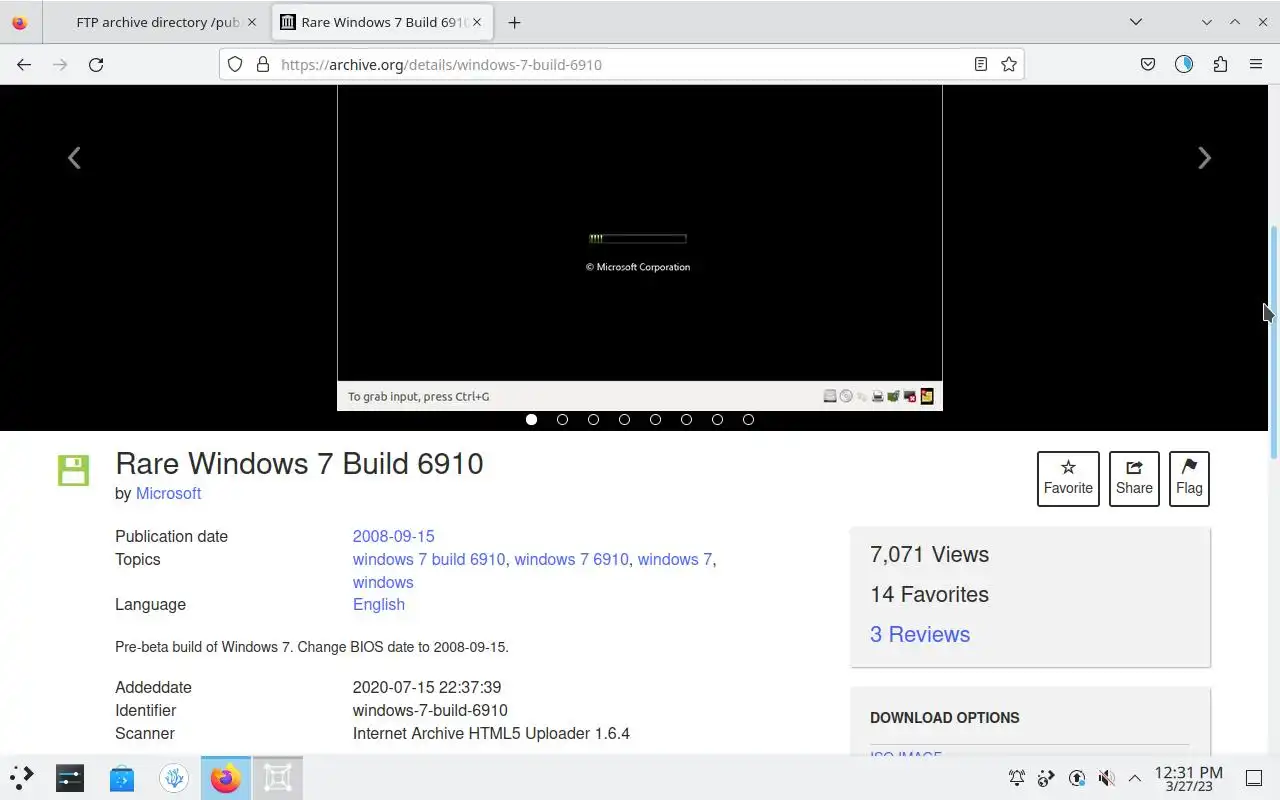Select the seventh carousel dot
Screen dimensions: 1280x800
(717, 419)
